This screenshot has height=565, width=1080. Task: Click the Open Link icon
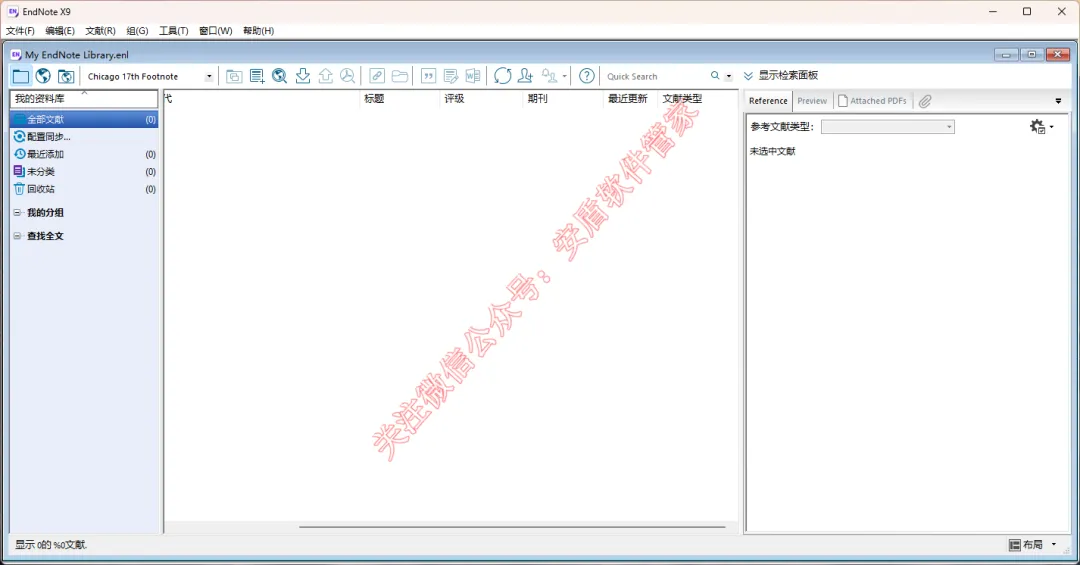[x=377, y=76]
